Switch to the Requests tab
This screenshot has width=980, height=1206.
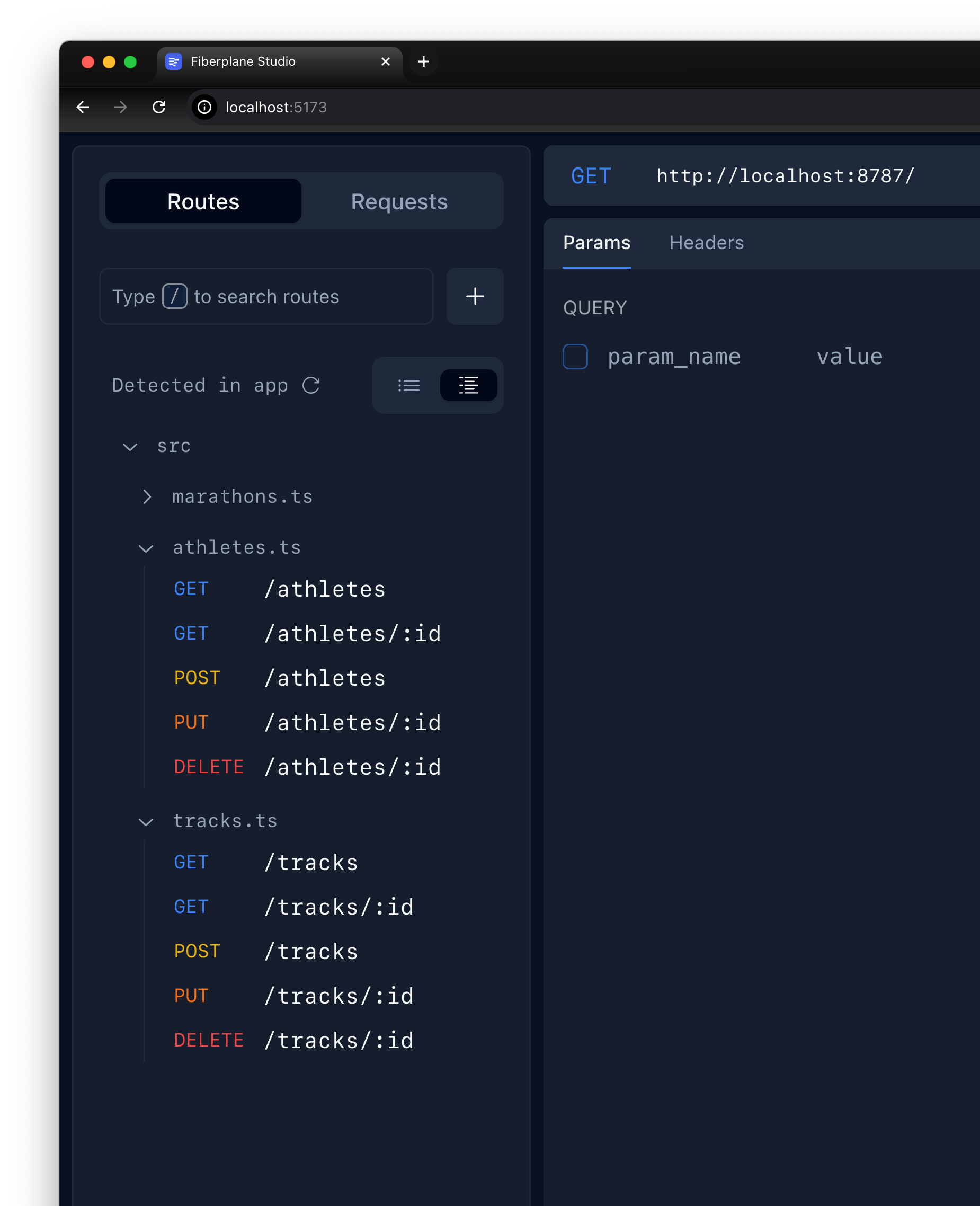tap(399, 201)
